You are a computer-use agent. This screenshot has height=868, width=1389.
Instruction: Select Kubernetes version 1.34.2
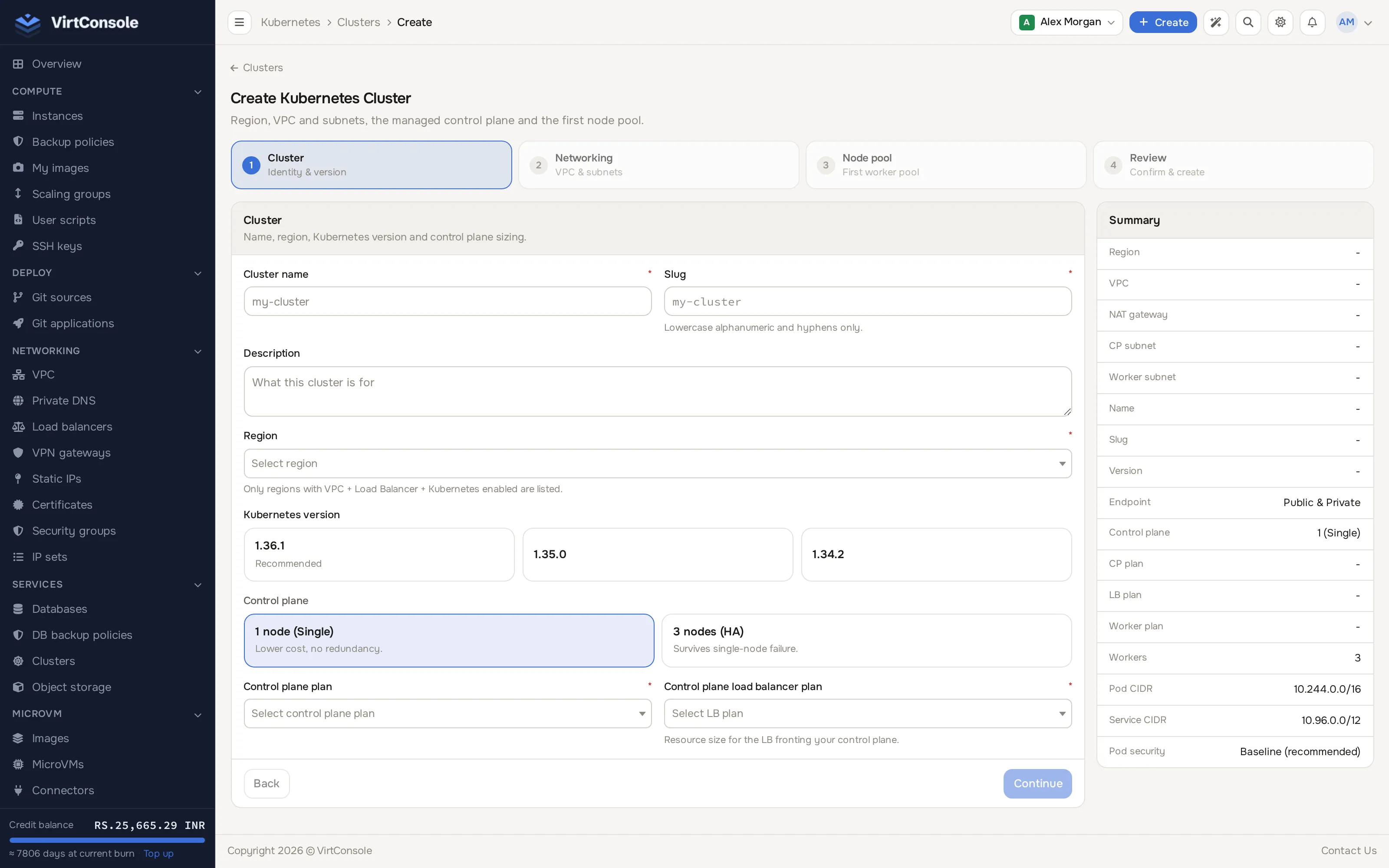pyautogui.click(x=936, y=555)
